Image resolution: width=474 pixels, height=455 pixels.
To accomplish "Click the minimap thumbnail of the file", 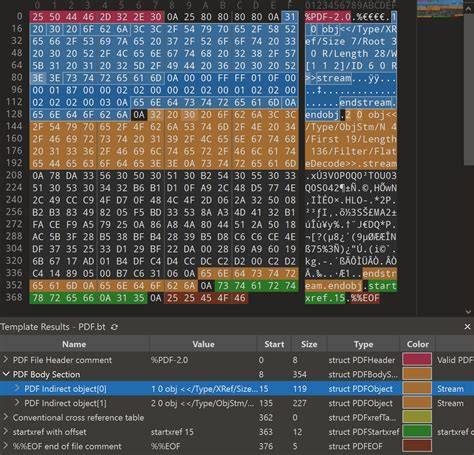I will click(440, 9).
